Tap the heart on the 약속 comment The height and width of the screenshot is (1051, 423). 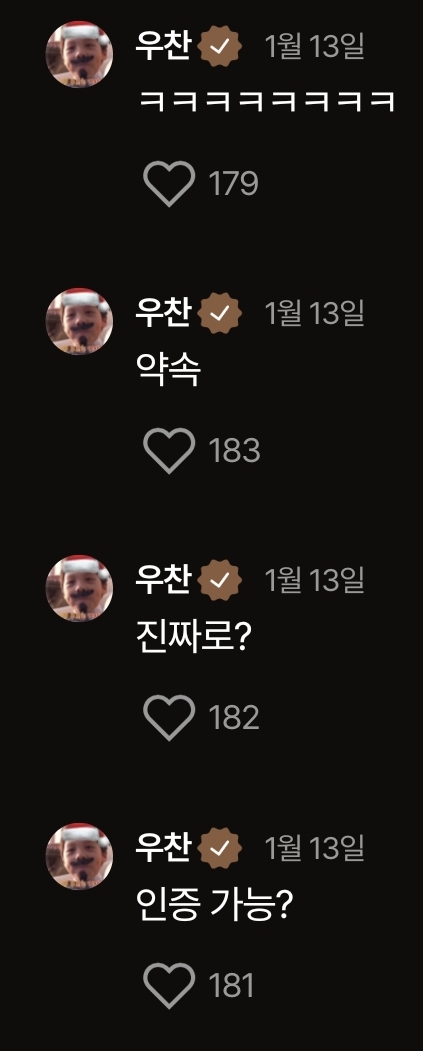click(169, 450)
